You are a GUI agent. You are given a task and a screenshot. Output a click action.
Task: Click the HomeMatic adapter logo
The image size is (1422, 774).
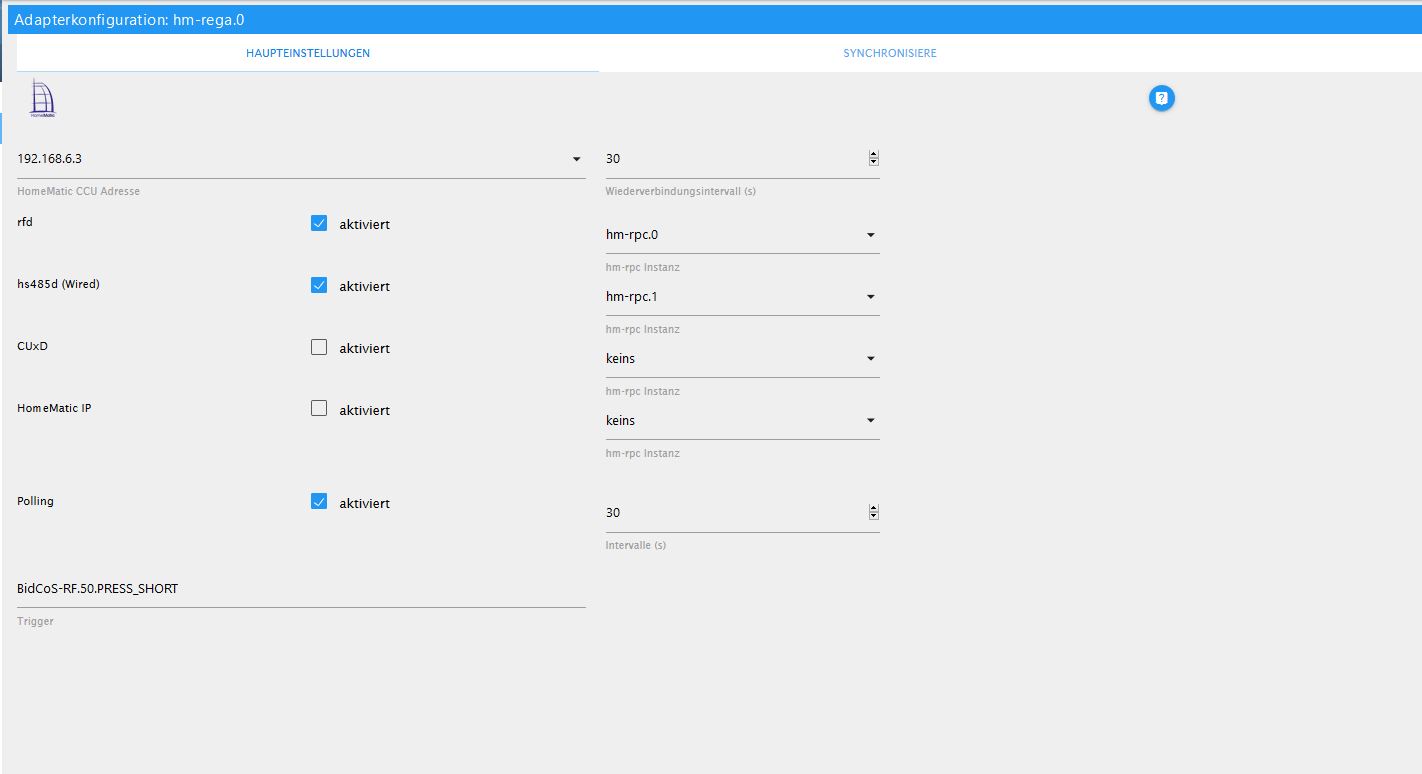point(42,99)
